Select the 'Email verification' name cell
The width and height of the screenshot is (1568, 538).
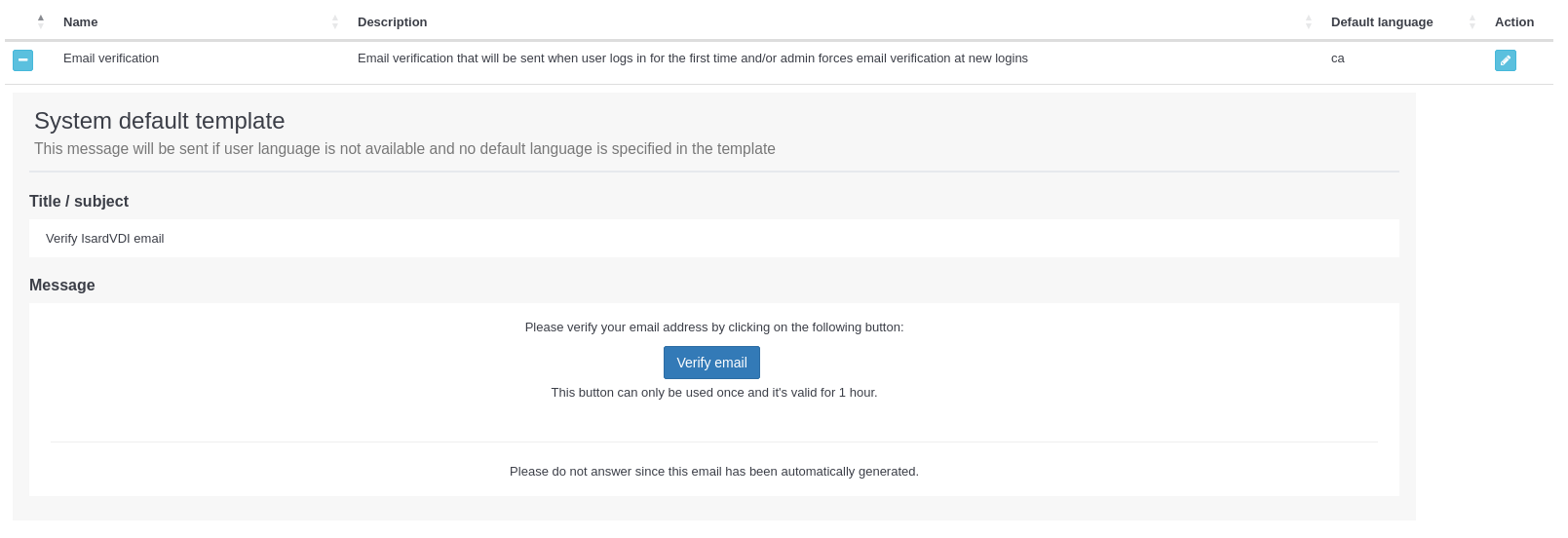(111, 58)
